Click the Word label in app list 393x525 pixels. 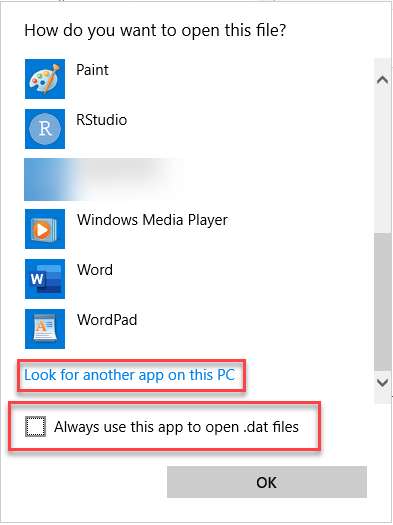[x=95, y=270]
